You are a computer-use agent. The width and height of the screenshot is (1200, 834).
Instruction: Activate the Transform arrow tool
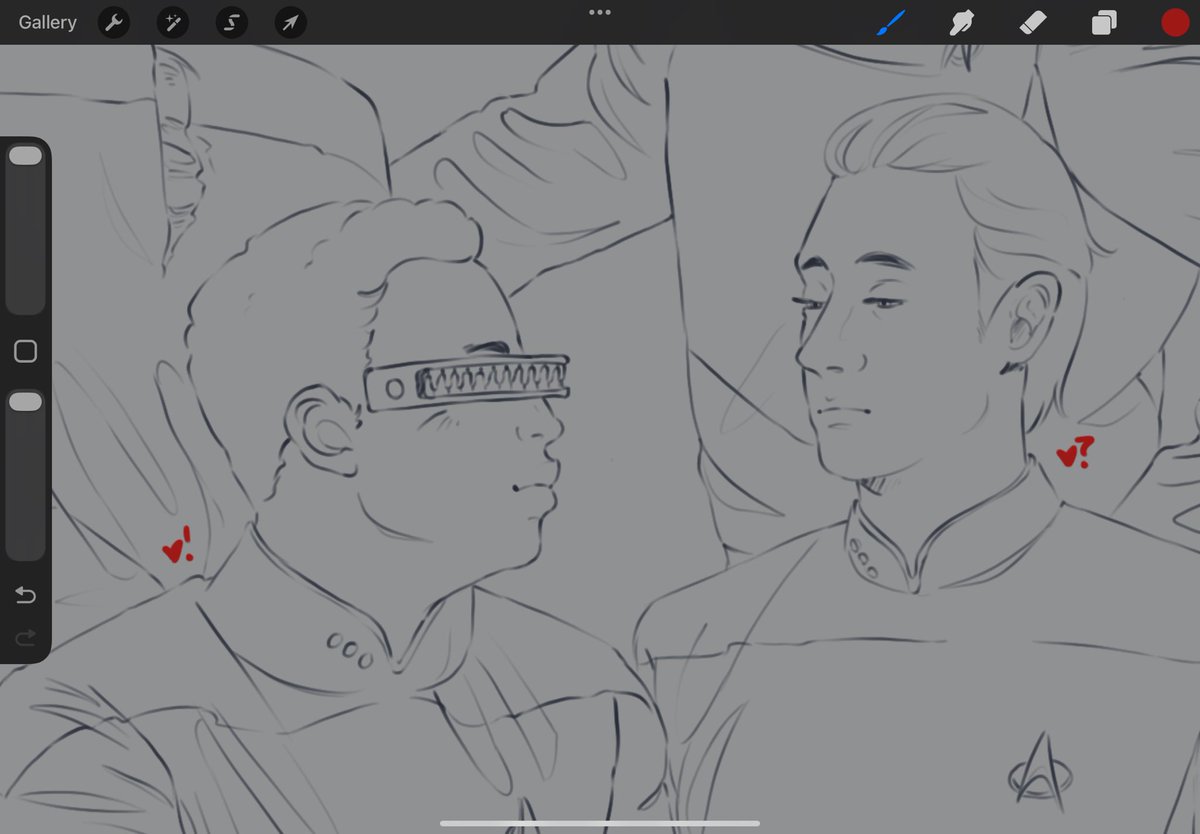click(291, 22)
